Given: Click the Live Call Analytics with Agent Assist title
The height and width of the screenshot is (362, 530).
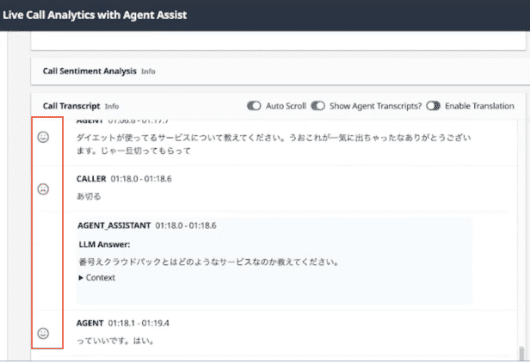Looking at the screenshot, I should pyautogui.click(x=95, y=15).
